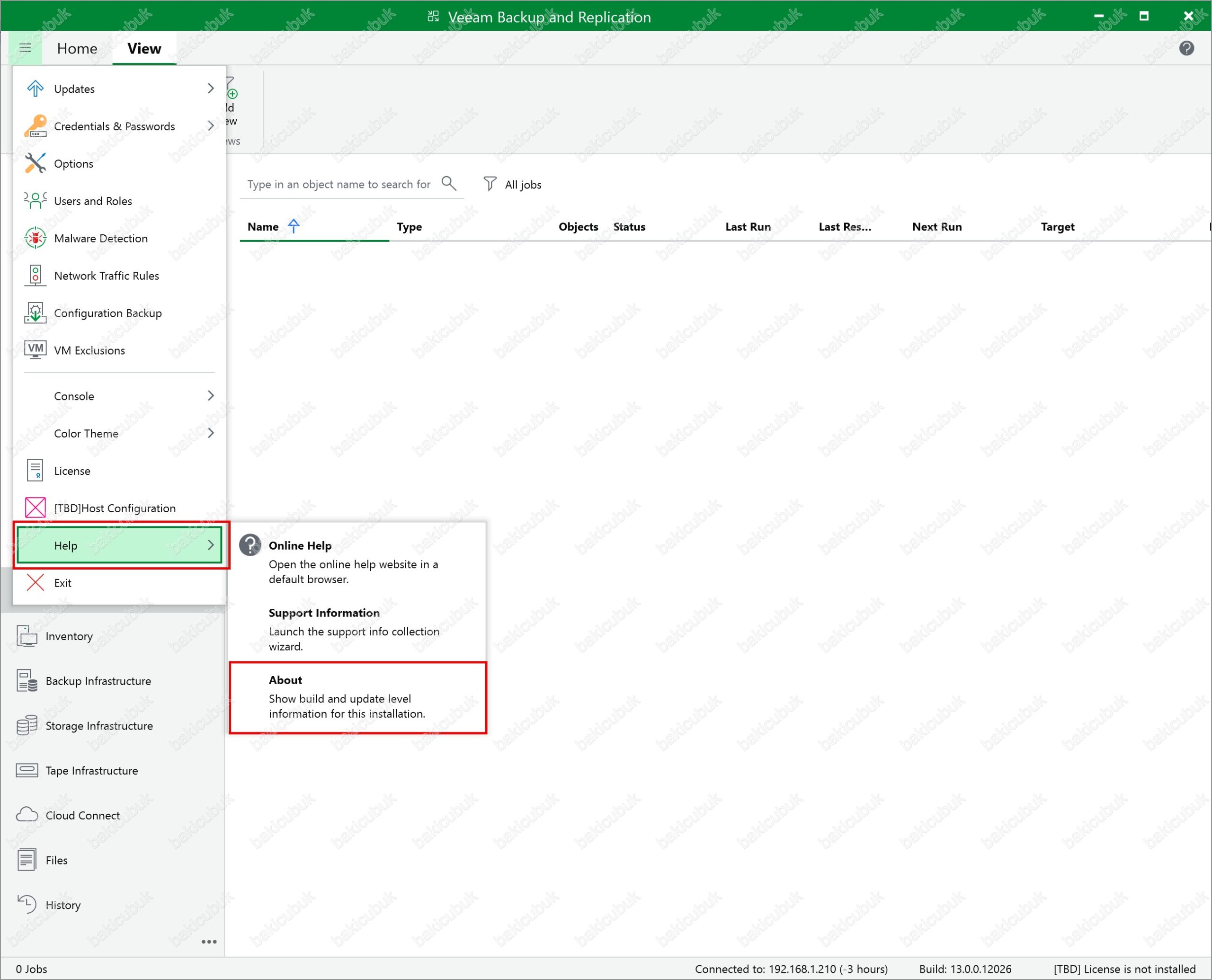
Task: Switch to the Home ribbon tab
Action: pyautogui.click(x=77, y=49)
